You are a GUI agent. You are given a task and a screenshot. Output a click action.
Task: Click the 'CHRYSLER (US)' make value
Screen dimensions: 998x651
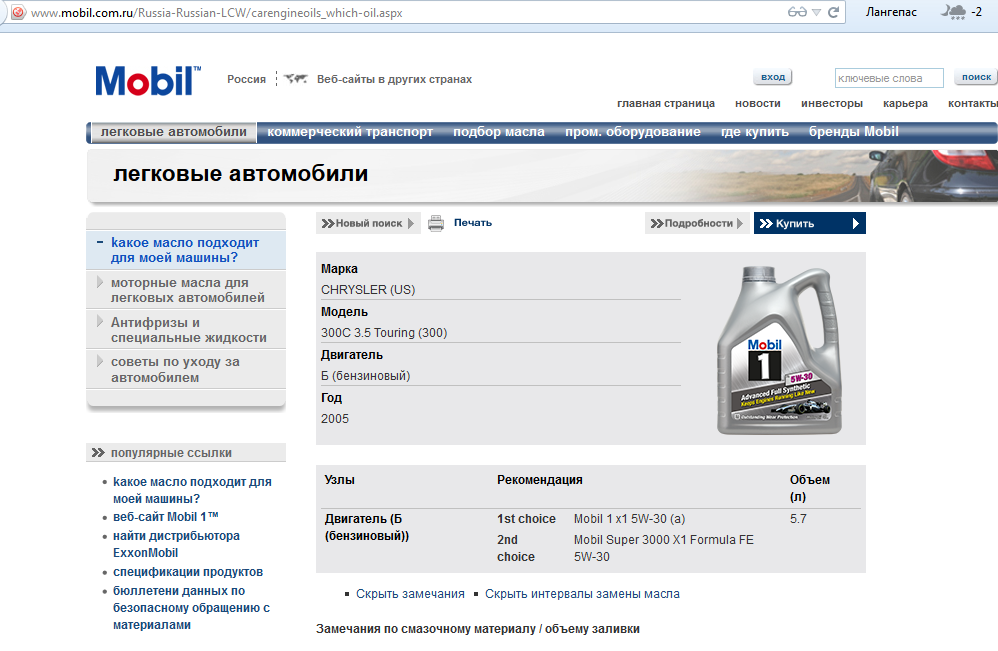[x=368, y=290]
